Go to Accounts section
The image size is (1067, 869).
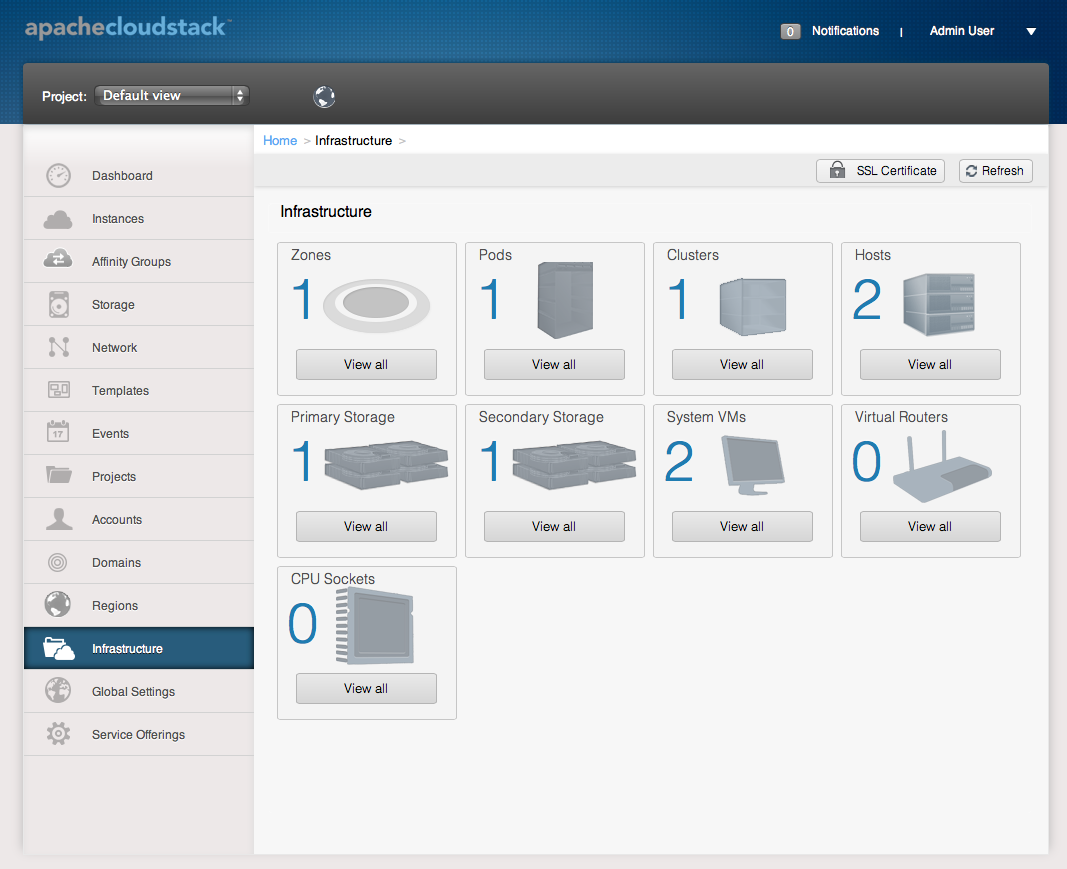(139, 519)
